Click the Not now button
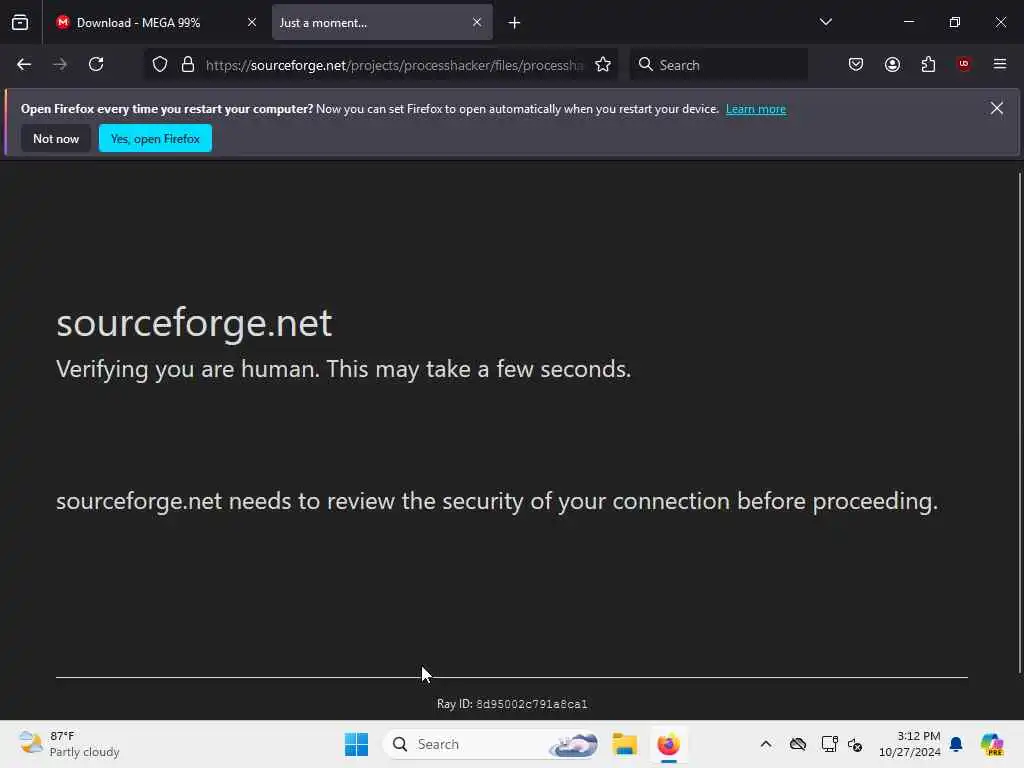This screenshot has width=1024, height=768. point(56,138)
